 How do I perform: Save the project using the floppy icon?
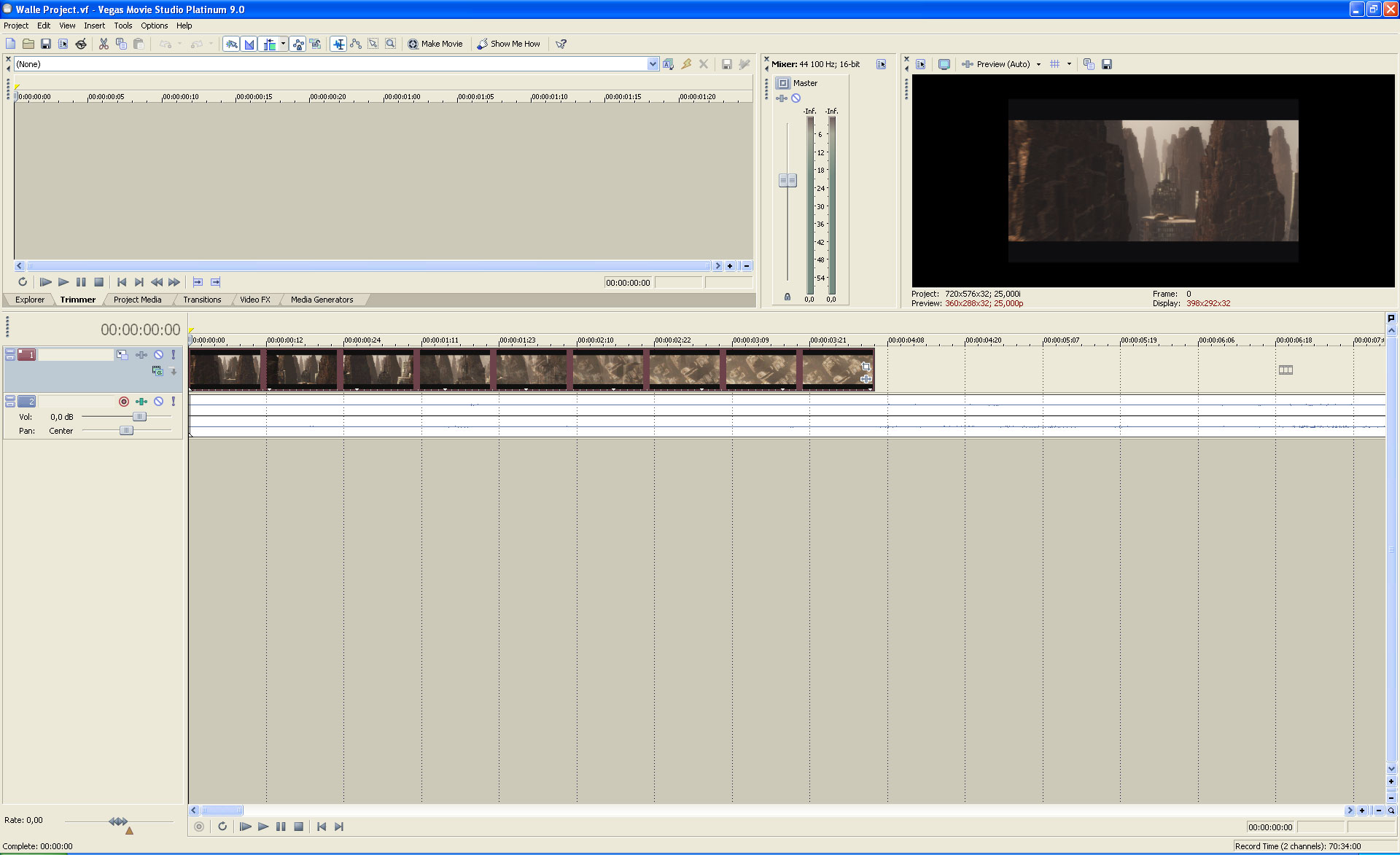click(45, 44)
